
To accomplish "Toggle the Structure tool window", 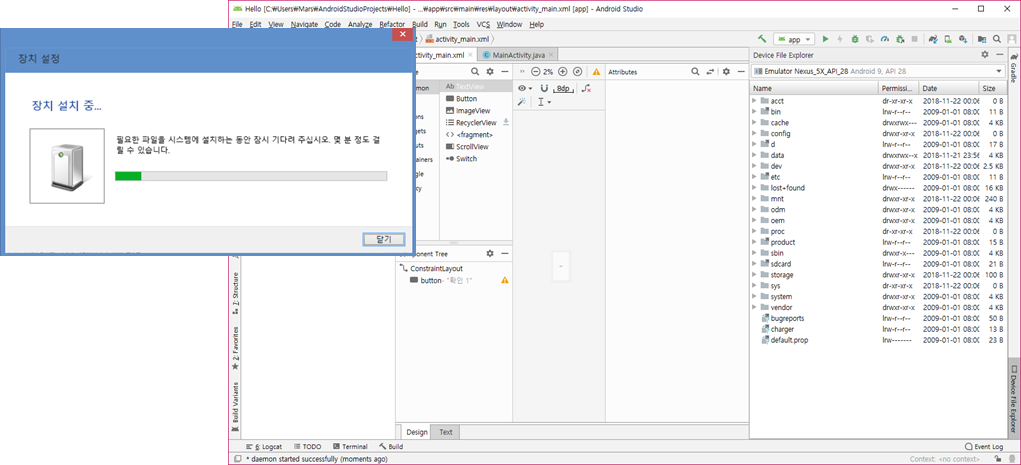I will (x=235, y=294).
